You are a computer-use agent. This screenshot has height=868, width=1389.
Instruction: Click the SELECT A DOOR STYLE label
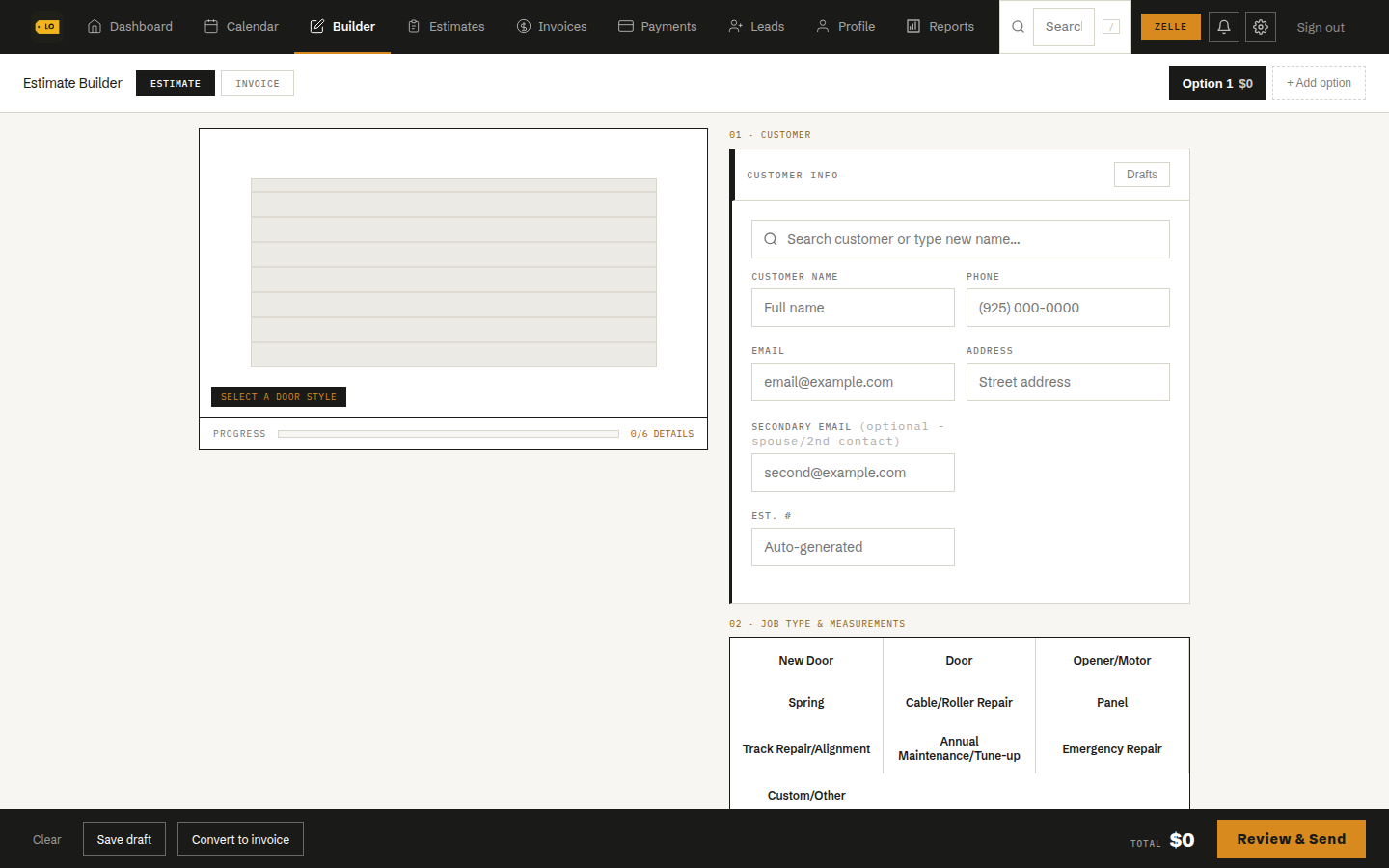(x=279, y=397)
